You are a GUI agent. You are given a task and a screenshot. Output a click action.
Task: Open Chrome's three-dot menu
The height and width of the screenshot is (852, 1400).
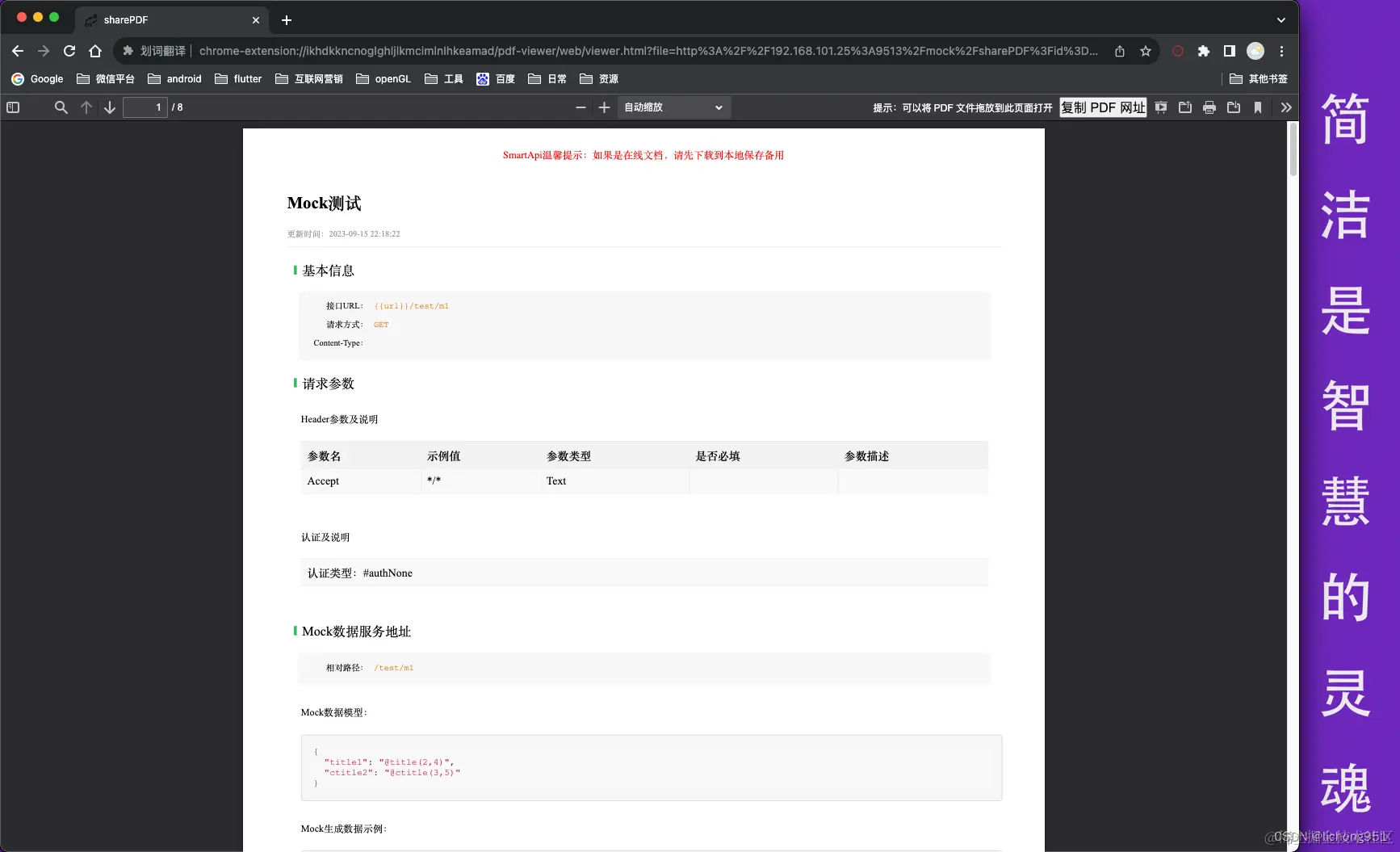(x=1281, y=50)
